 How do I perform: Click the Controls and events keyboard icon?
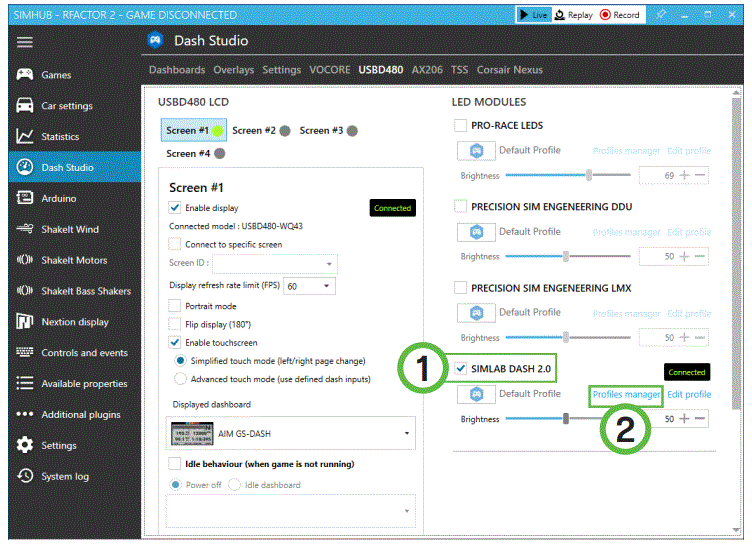point(24,352)
